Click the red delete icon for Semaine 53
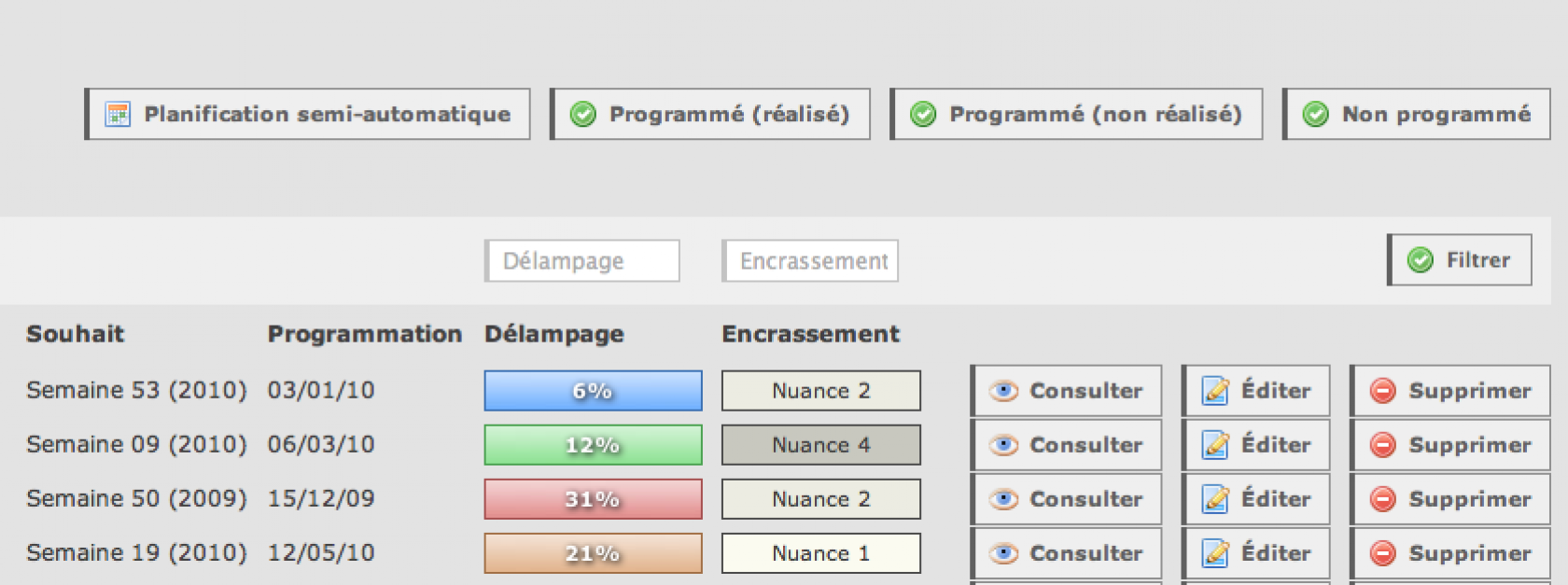The width and height of the screenshot is (1568, 585). [x=1383, y=391]
